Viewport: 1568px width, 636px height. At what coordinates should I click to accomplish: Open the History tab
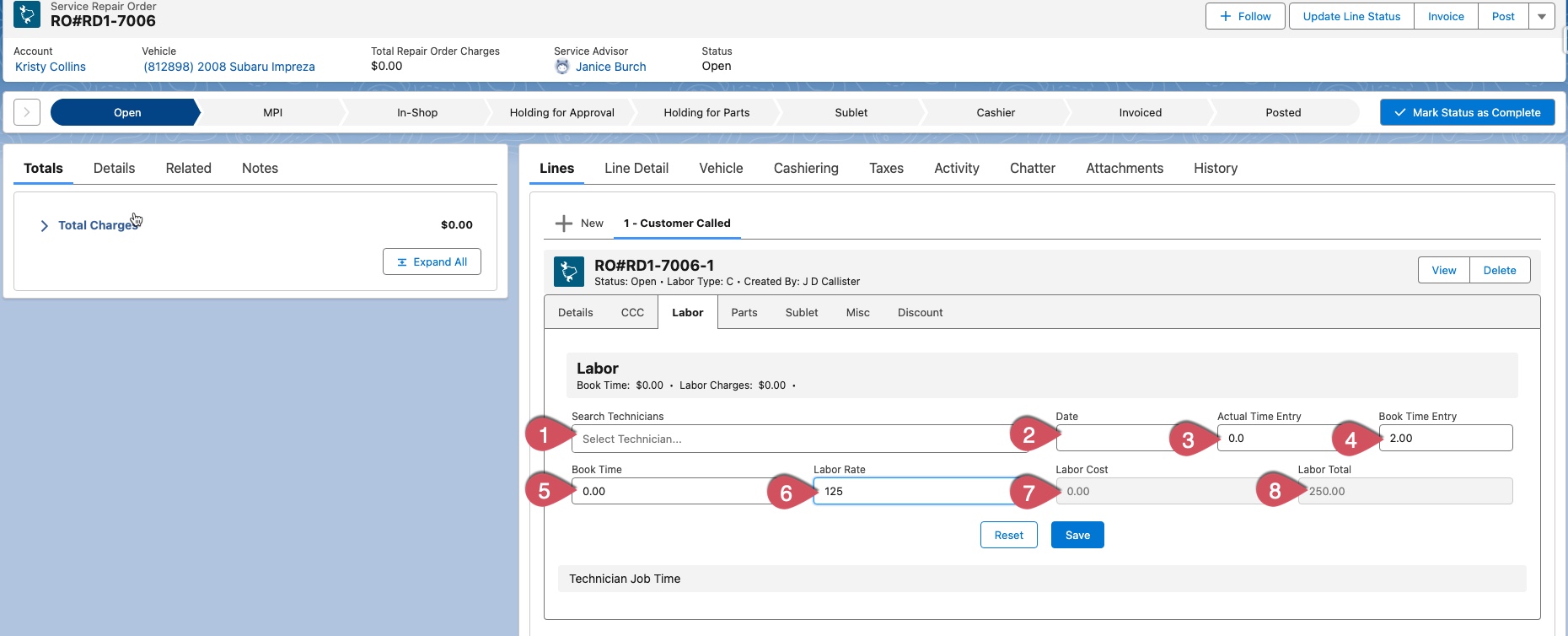pyautogui.click(x=1216, y=168)
